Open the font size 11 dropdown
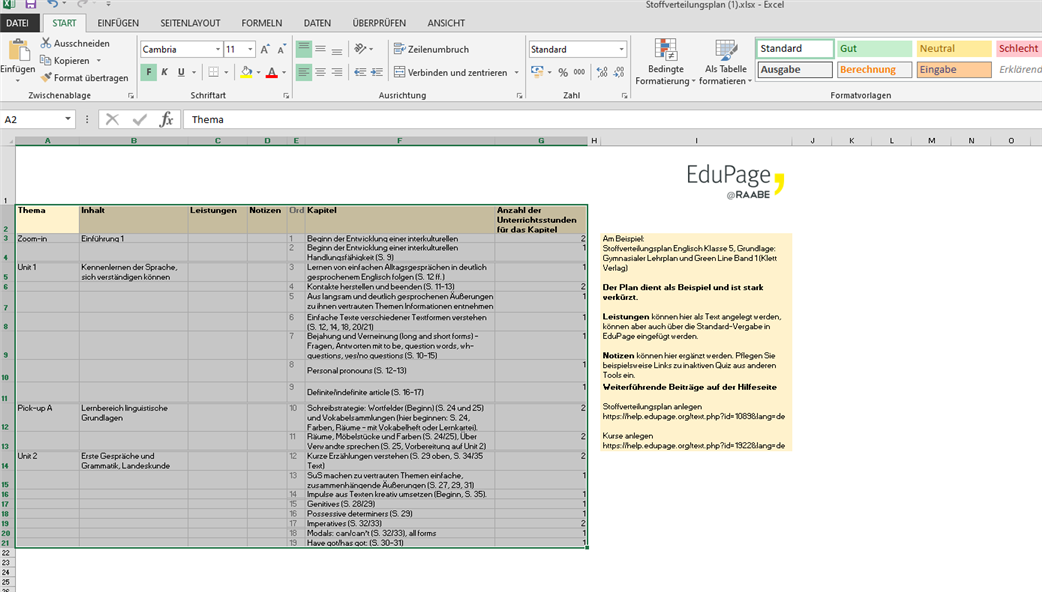 point(250,49)
